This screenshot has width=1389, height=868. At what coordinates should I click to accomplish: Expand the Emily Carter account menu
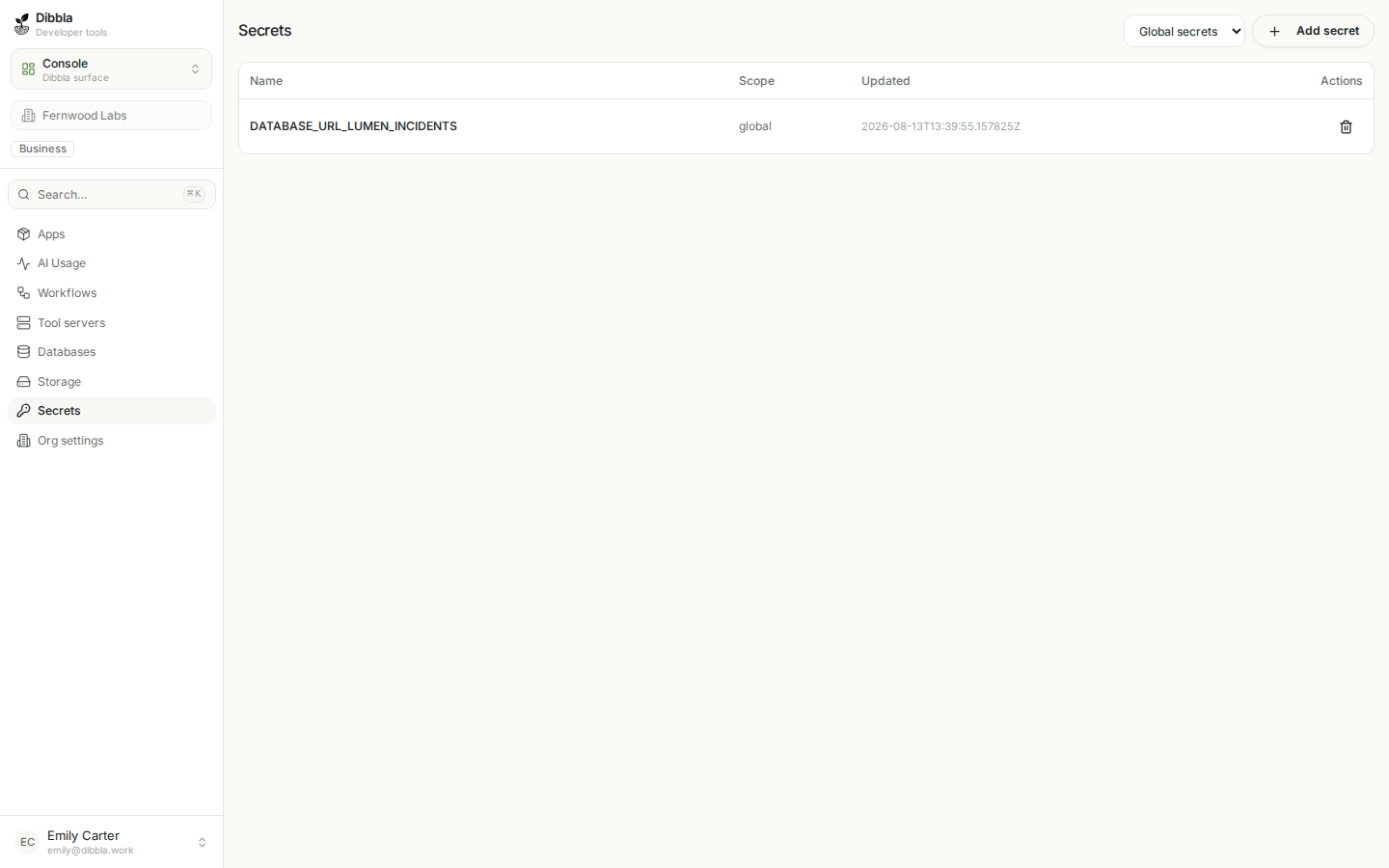click(x=111, y=842)
